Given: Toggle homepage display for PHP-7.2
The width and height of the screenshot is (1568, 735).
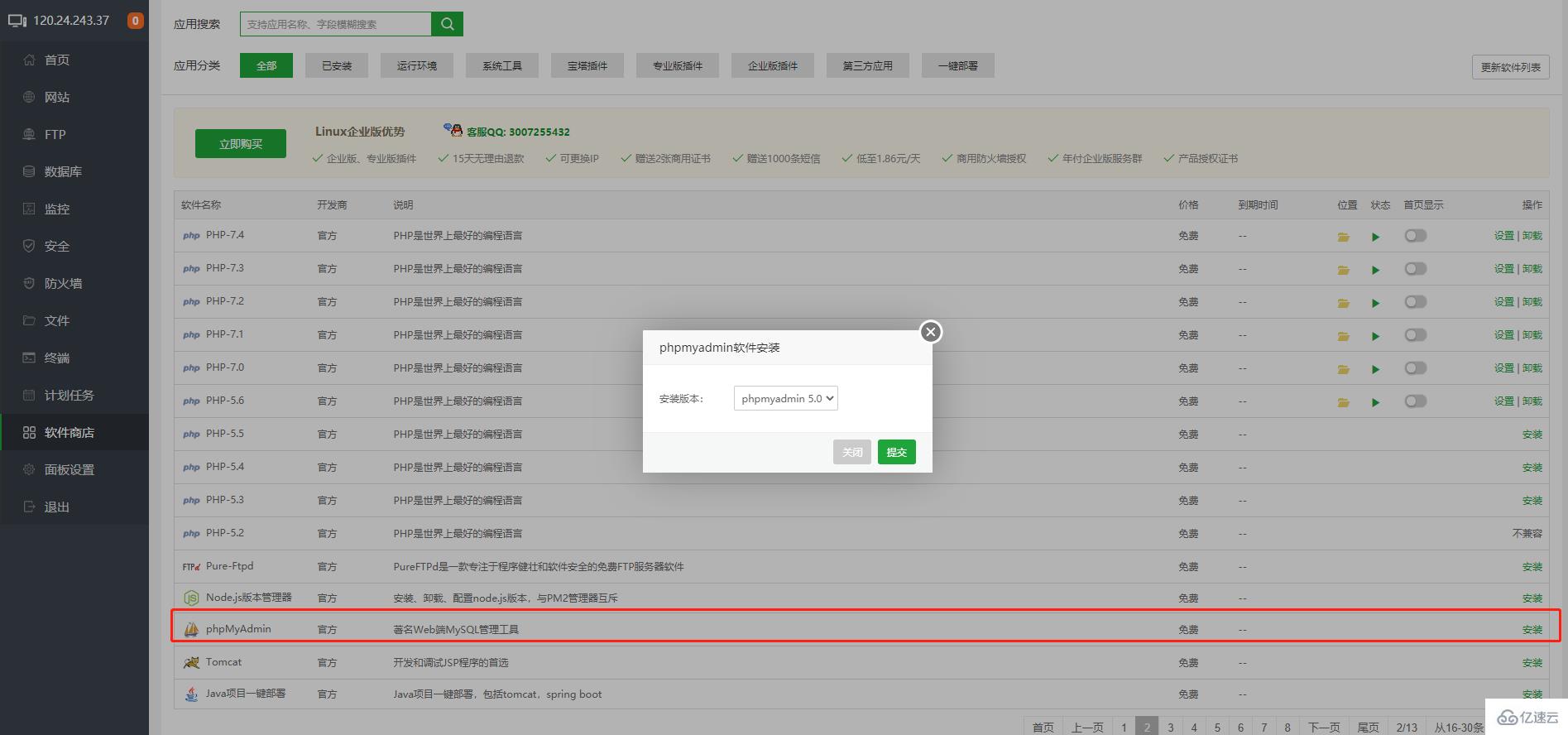Looking at the screenshot, I should pyautogui.click(x=1415, y=302).
